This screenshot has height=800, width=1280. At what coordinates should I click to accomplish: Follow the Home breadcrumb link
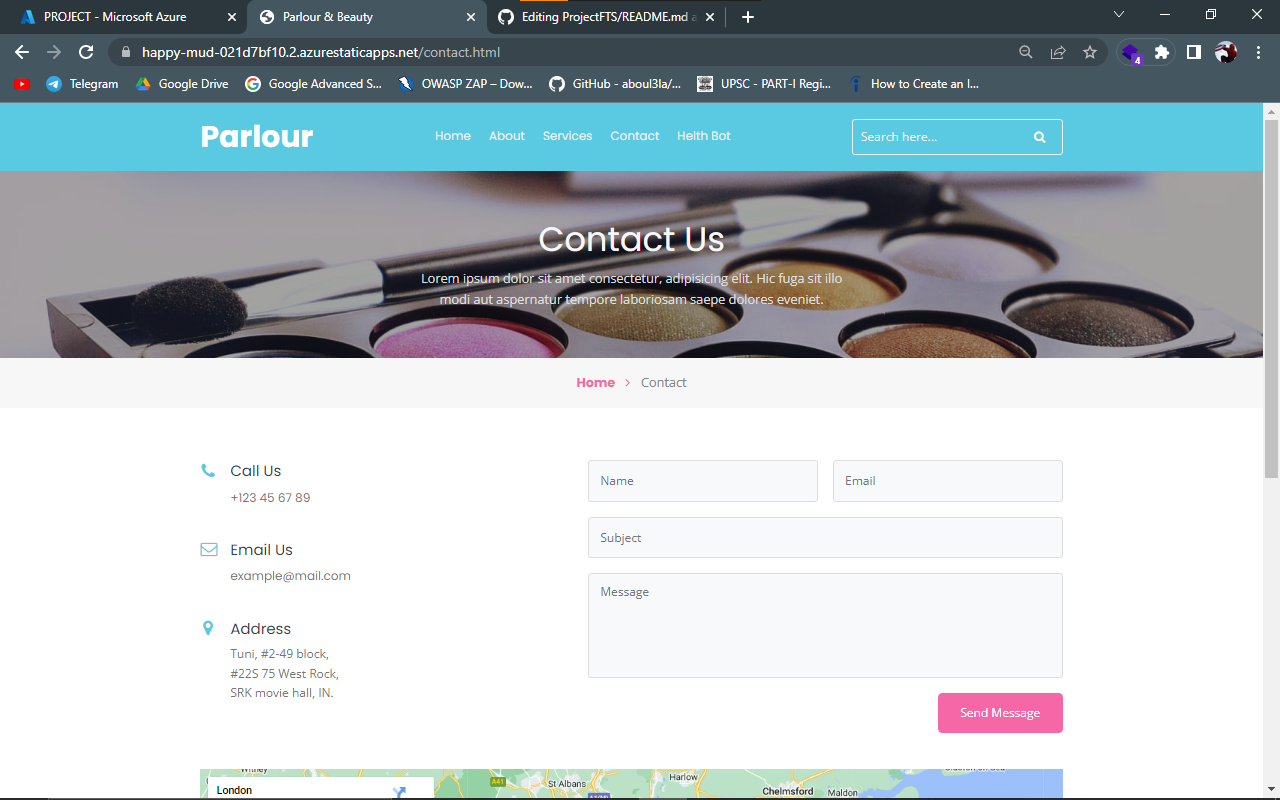pos(595,382)
